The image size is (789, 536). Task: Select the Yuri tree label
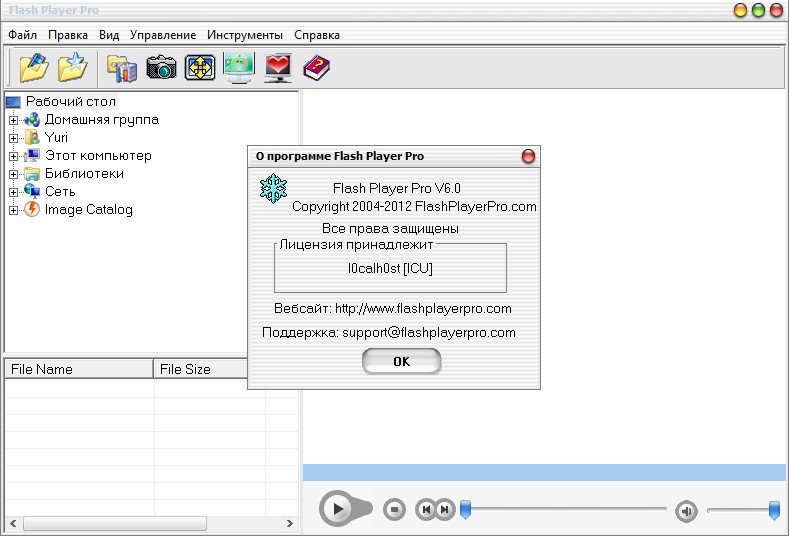pos(56,137)
